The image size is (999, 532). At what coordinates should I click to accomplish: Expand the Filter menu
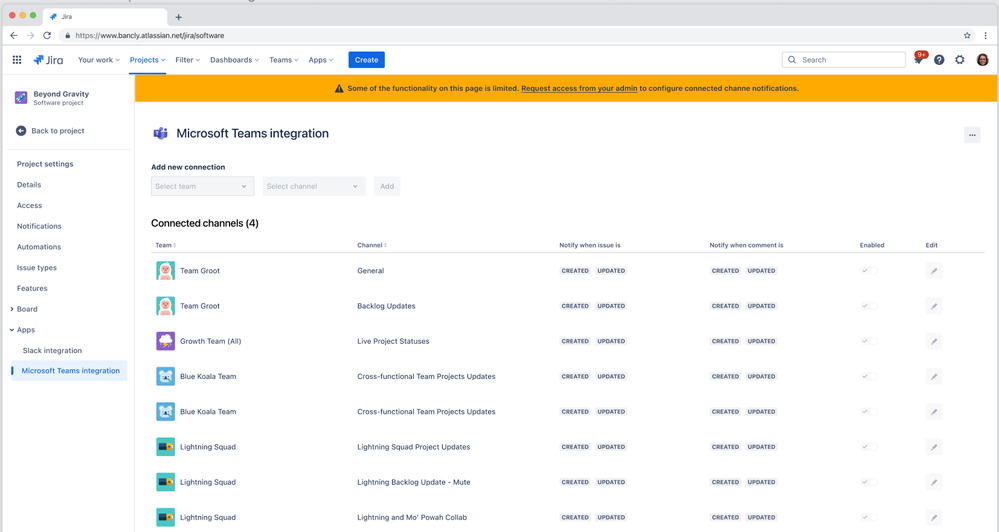click(x=187, y=60)
